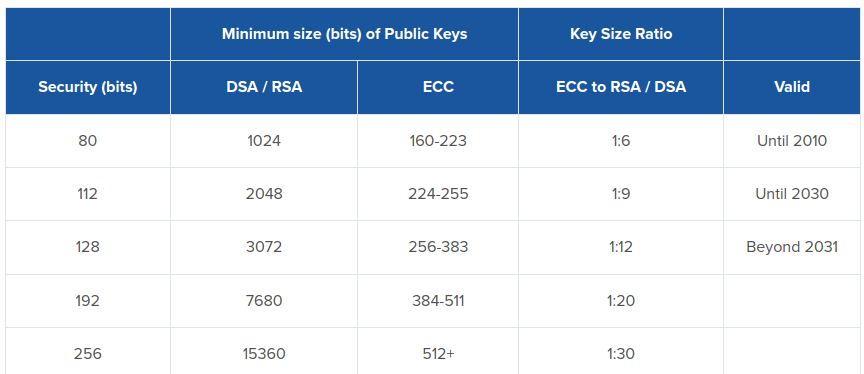This screenshot has width=864, height=374.
Task: Select the 3072 key size cell
Action: click(264, 247)
